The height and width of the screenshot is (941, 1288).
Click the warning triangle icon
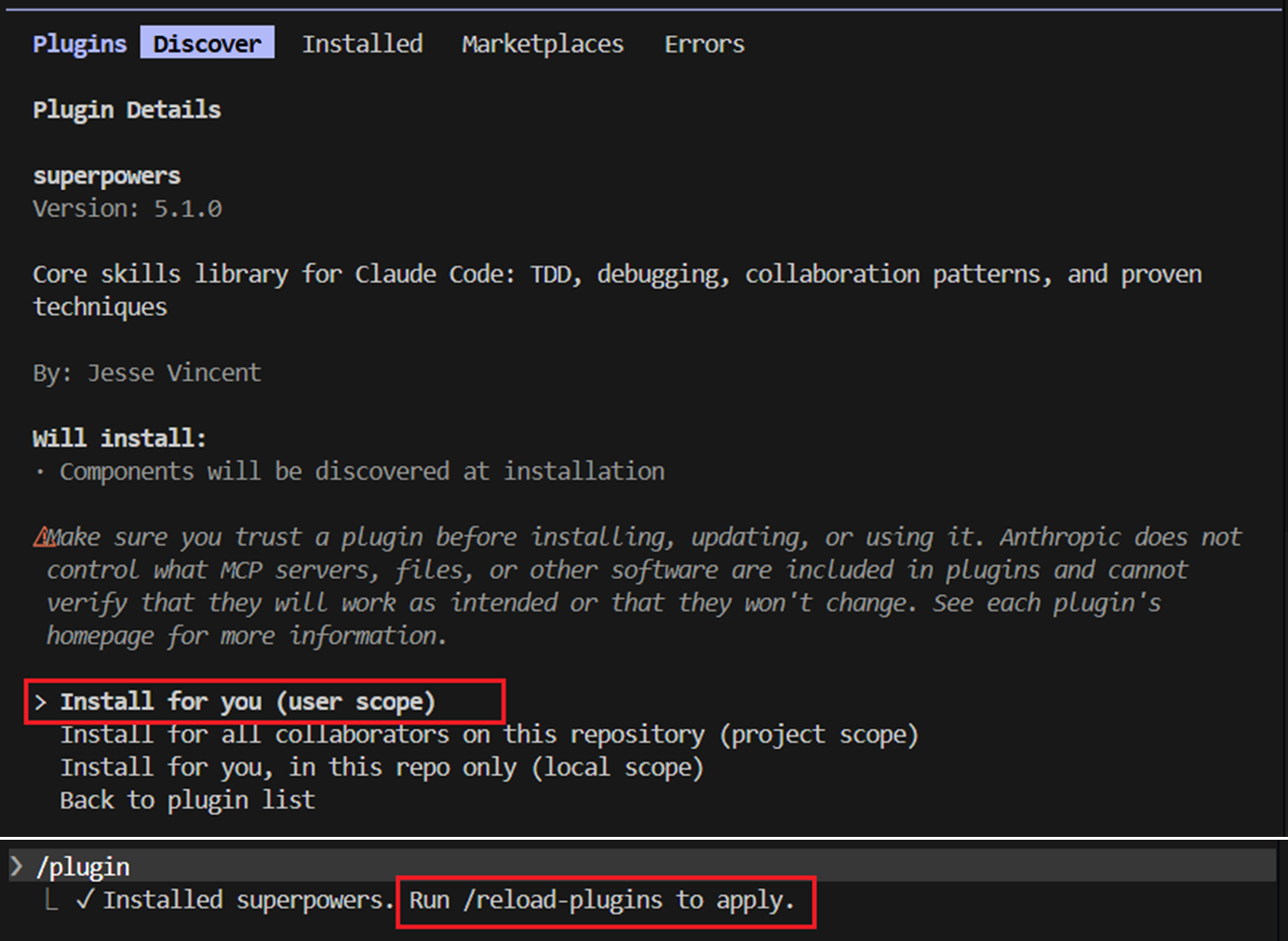pos(44,537)
